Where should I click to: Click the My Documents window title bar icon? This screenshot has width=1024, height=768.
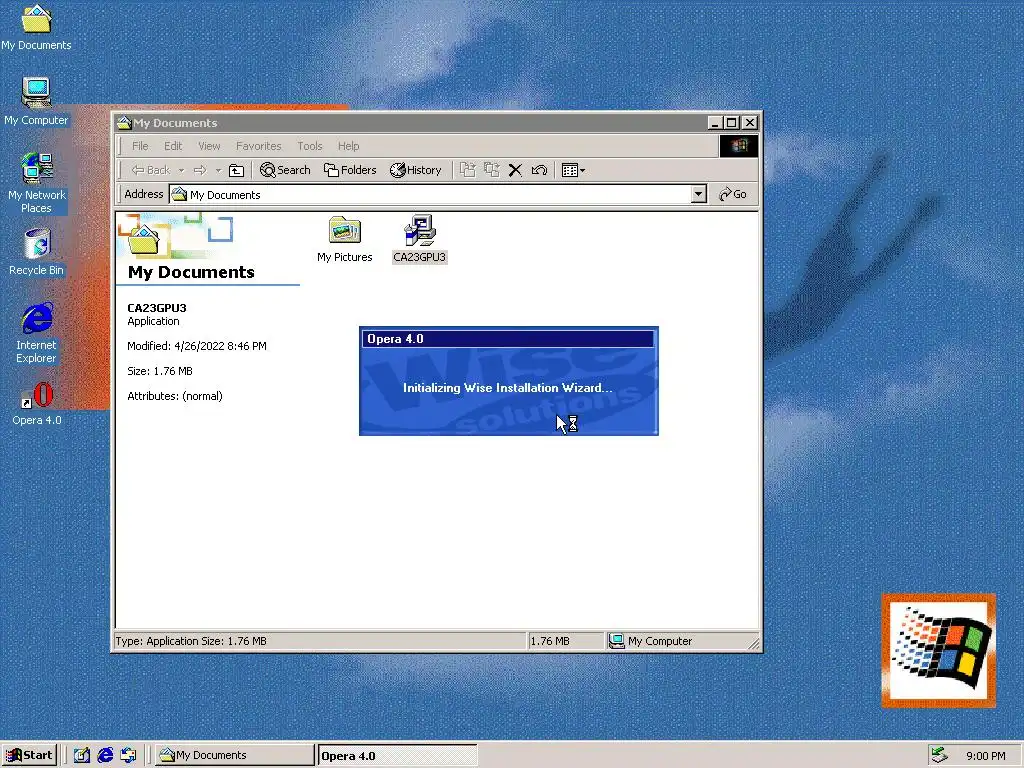click(124, 123)
